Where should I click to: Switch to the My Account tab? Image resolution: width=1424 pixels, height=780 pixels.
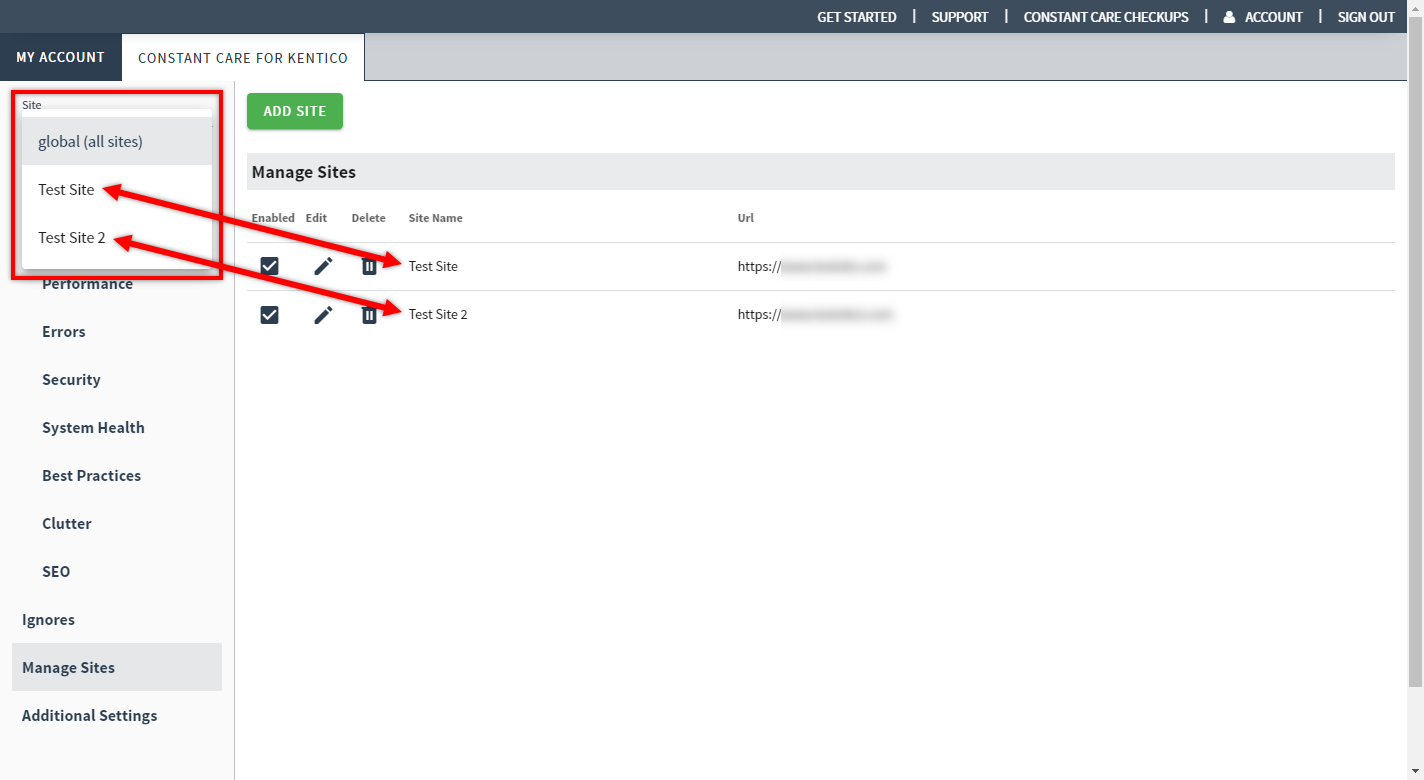click(60, 57)
